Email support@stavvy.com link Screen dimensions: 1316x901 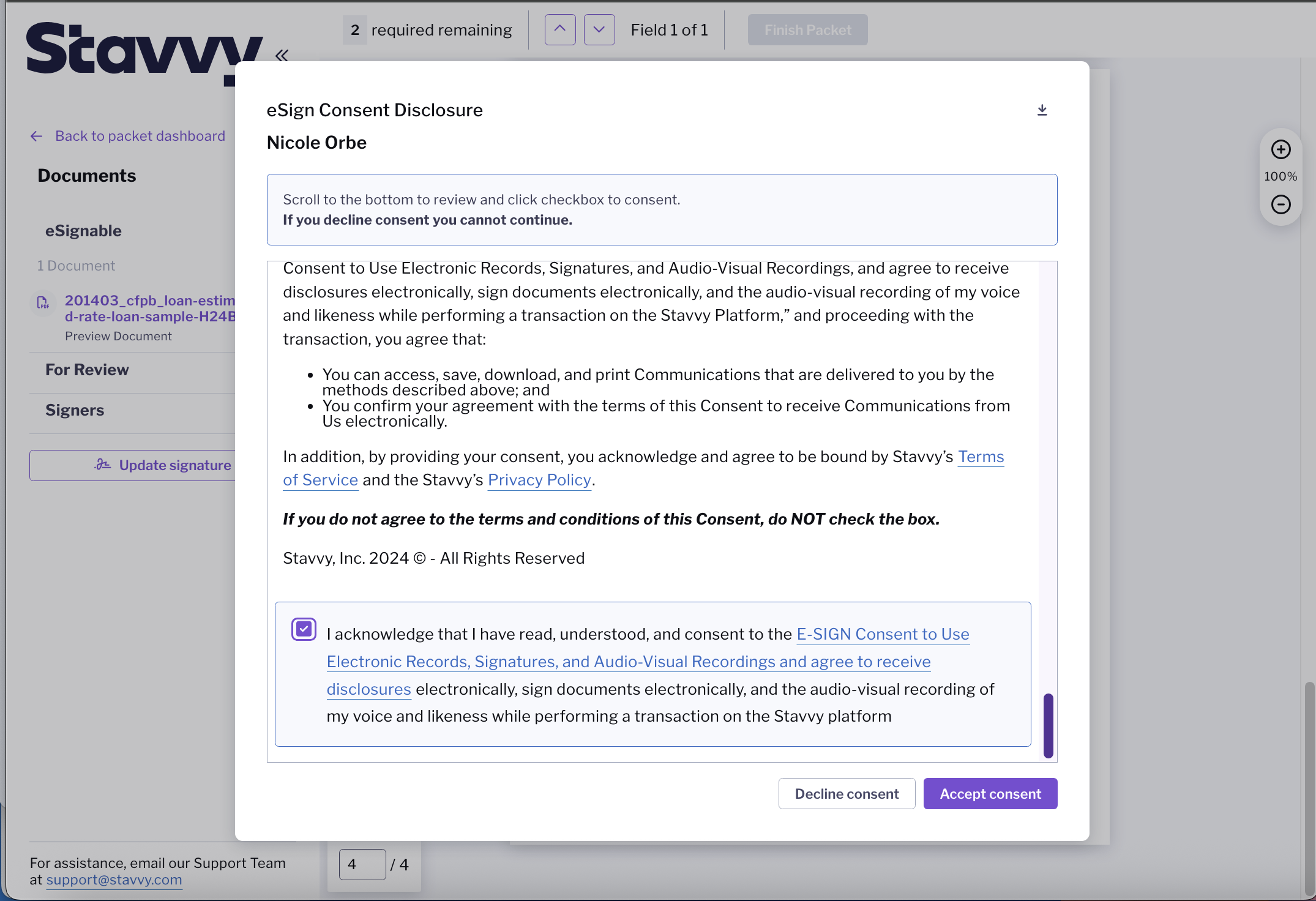(x=114, y=880)
